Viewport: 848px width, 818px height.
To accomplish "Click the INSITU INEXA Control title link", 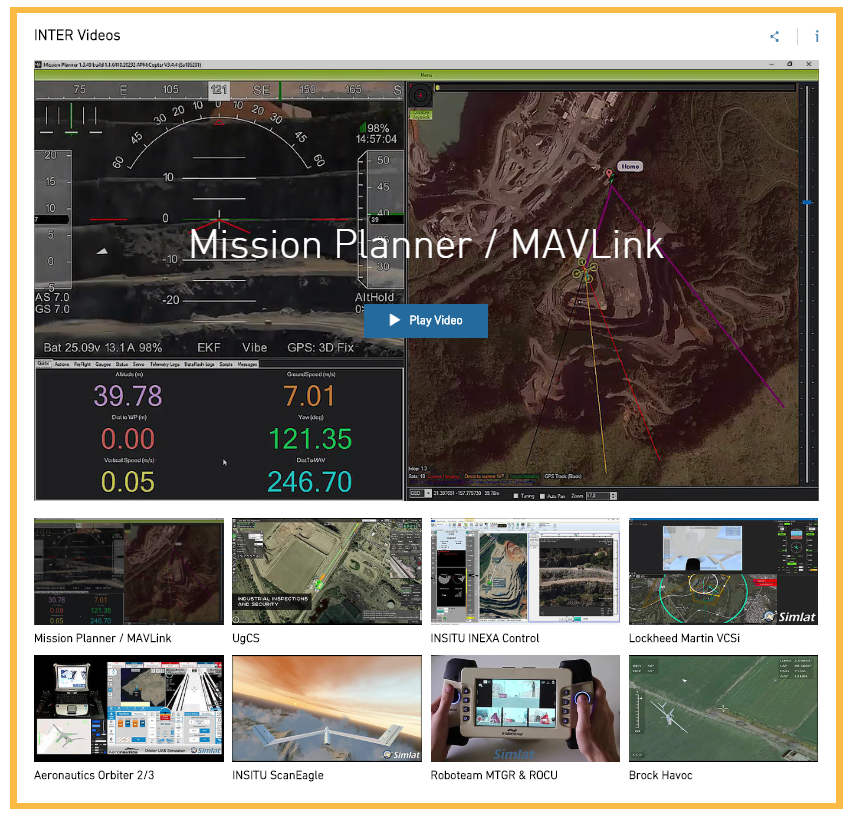I will [x=485, y=638].
